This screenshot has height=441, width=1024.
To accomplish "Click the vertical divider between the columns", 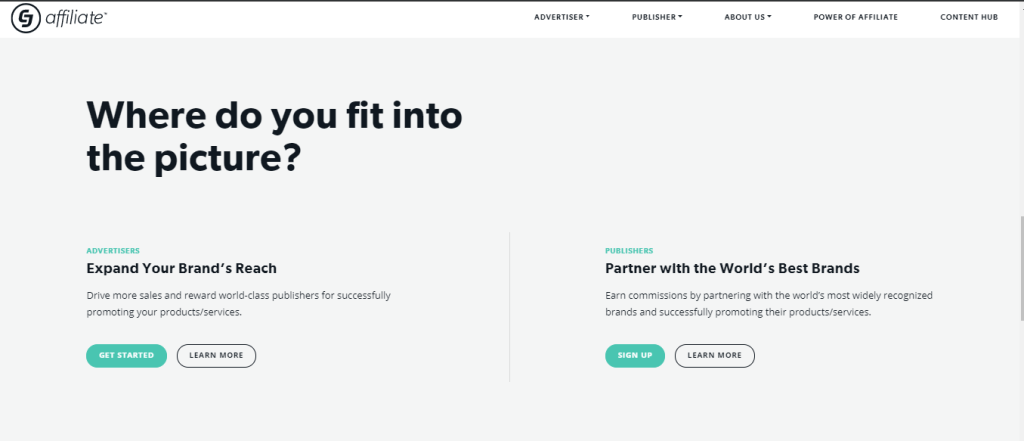I will coord(510,306).
